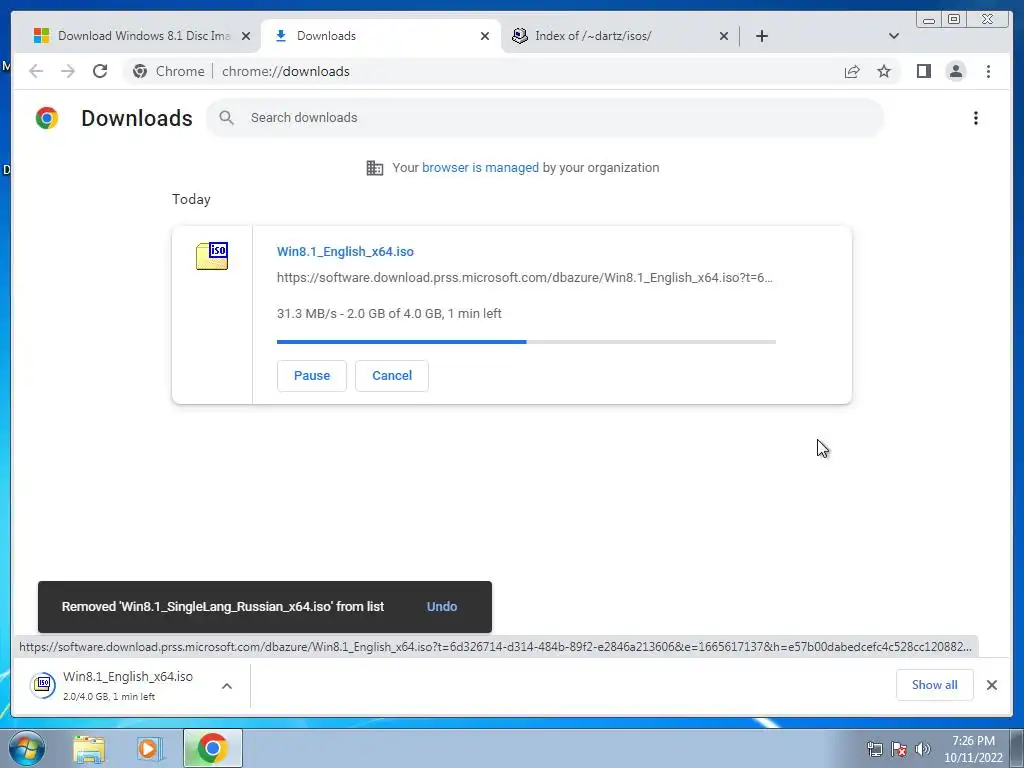Viewport: 1024px width, 768px height.
Task: Click the 'Downloads' page heading
Action: (x=136, y=118)
